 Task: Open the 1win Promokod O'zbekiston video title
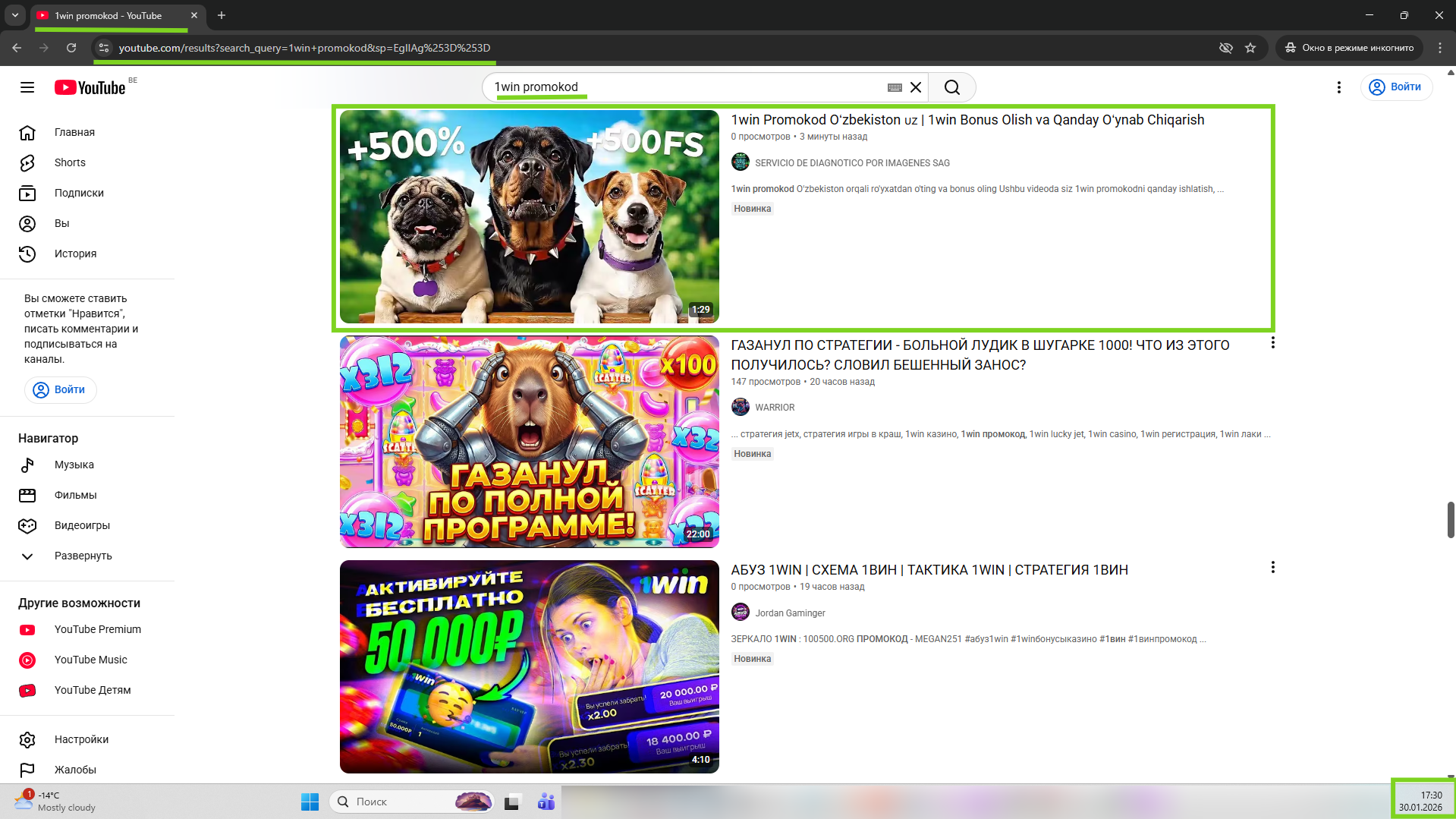[x=967, y=120]
